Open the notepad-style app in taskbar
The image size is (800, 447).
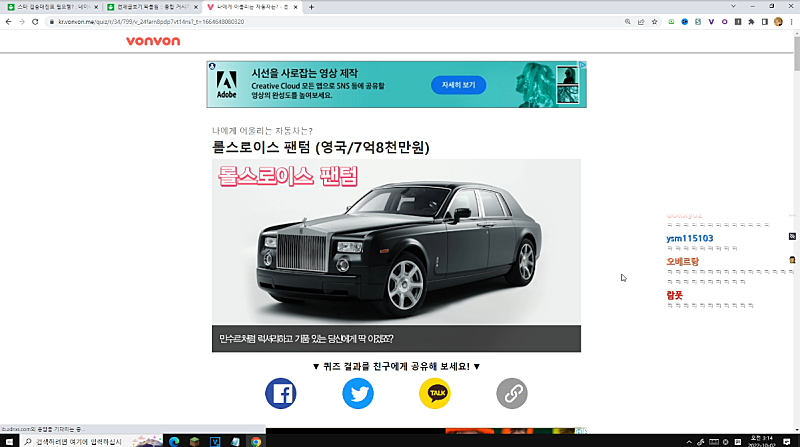coord(235,441)
